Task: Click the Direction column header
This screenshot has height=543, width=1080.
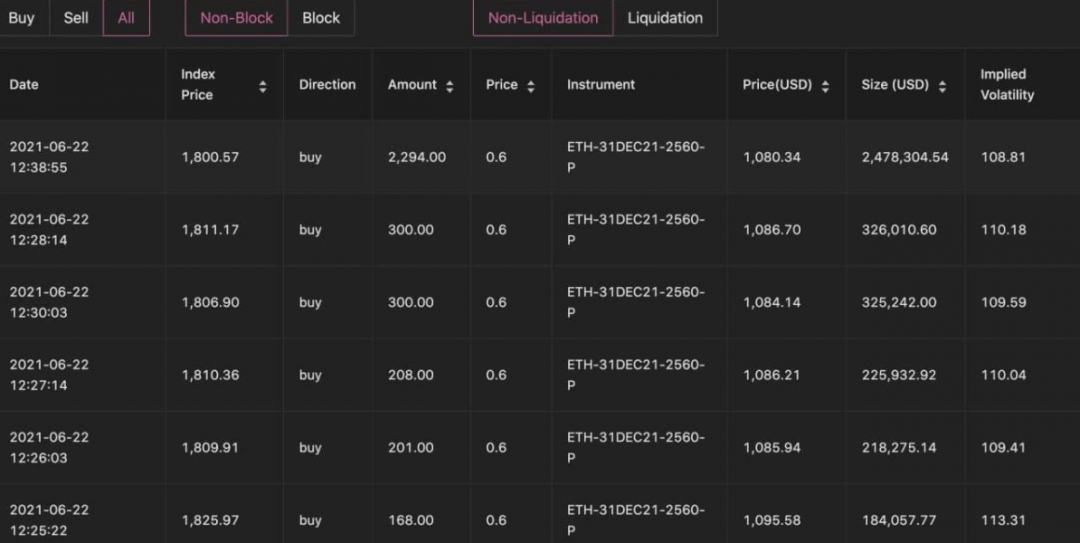Action: click(x=327, y=85)
